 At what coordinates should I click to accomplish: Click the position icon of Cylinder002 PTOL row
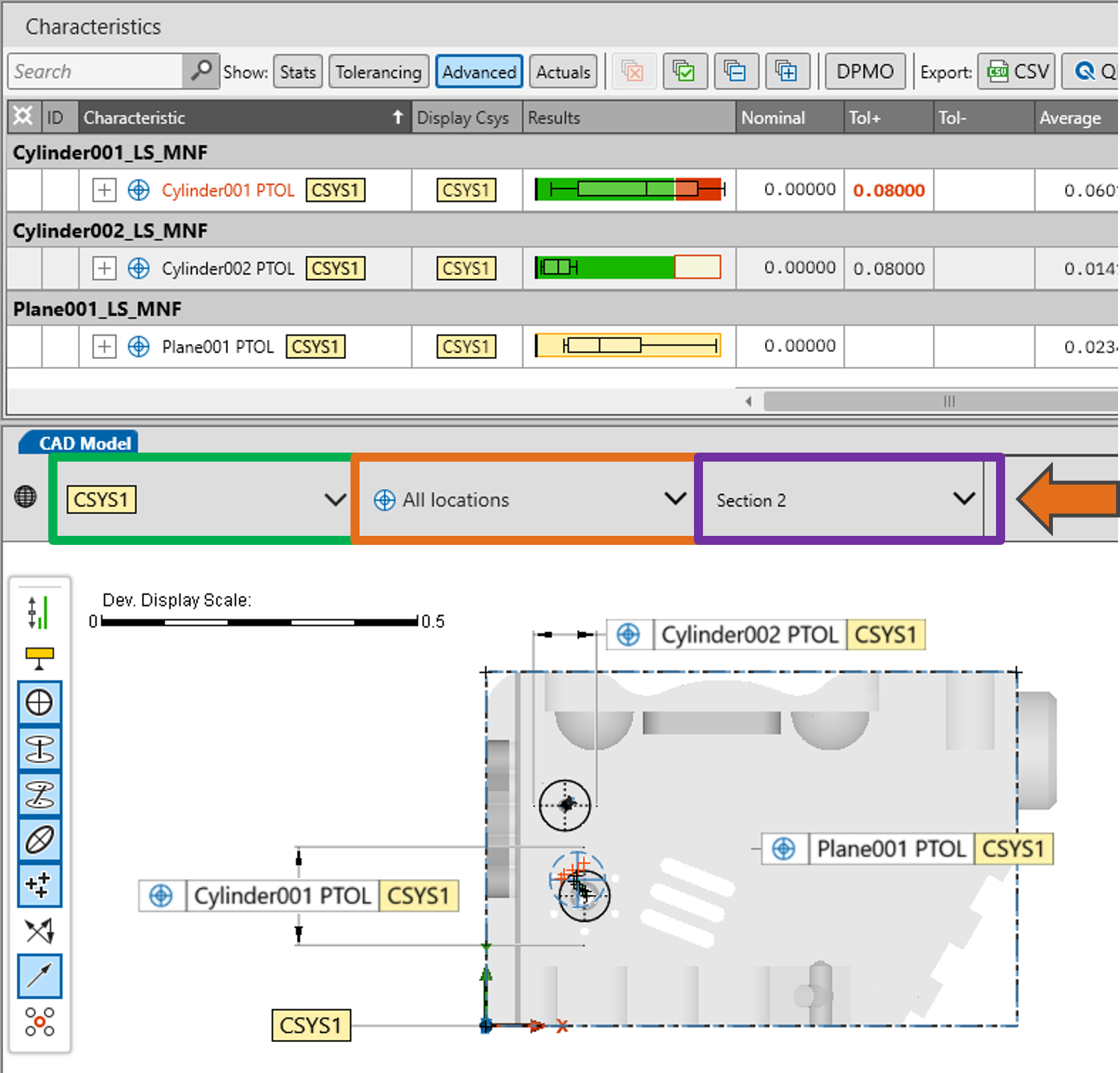tap(138, 268)
